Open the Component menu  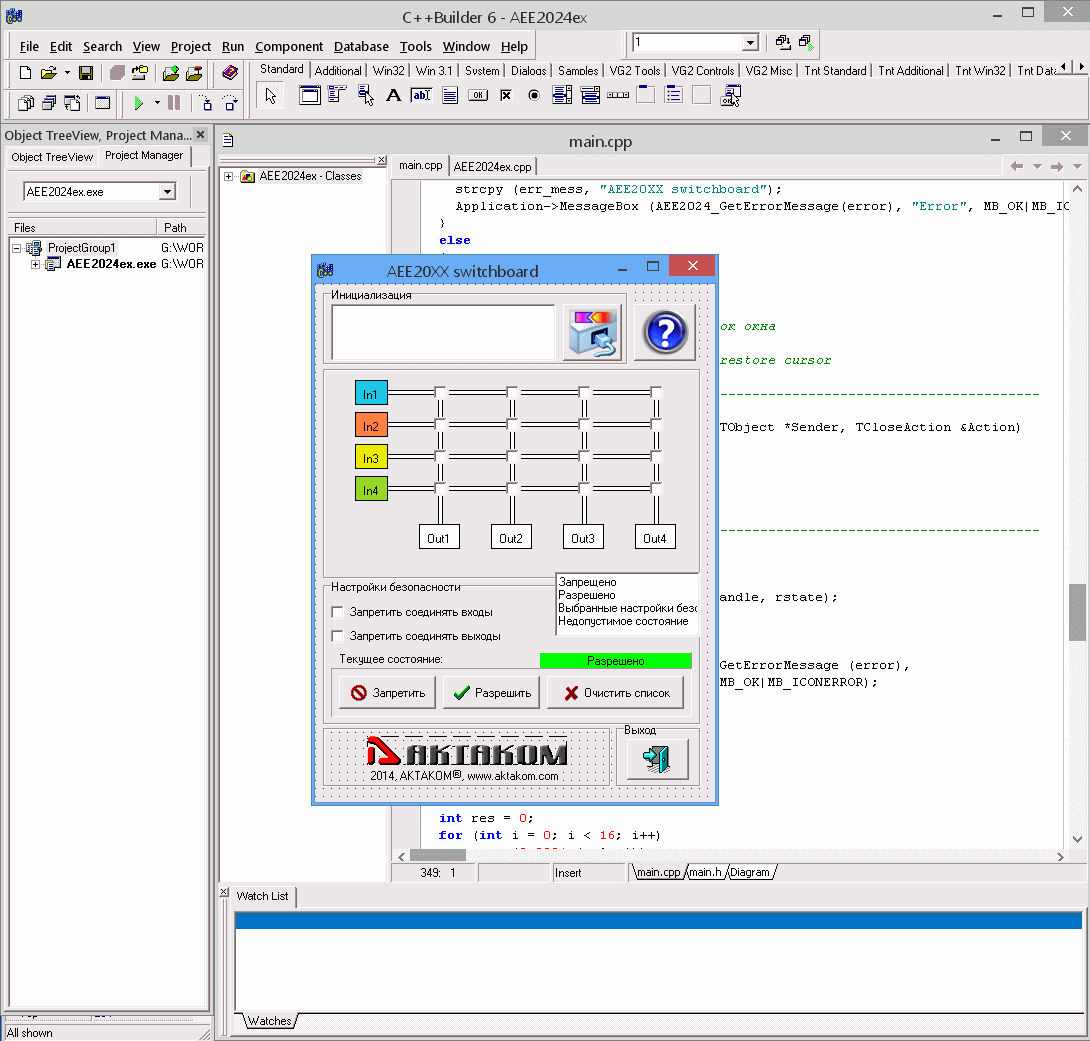(288, 47)
